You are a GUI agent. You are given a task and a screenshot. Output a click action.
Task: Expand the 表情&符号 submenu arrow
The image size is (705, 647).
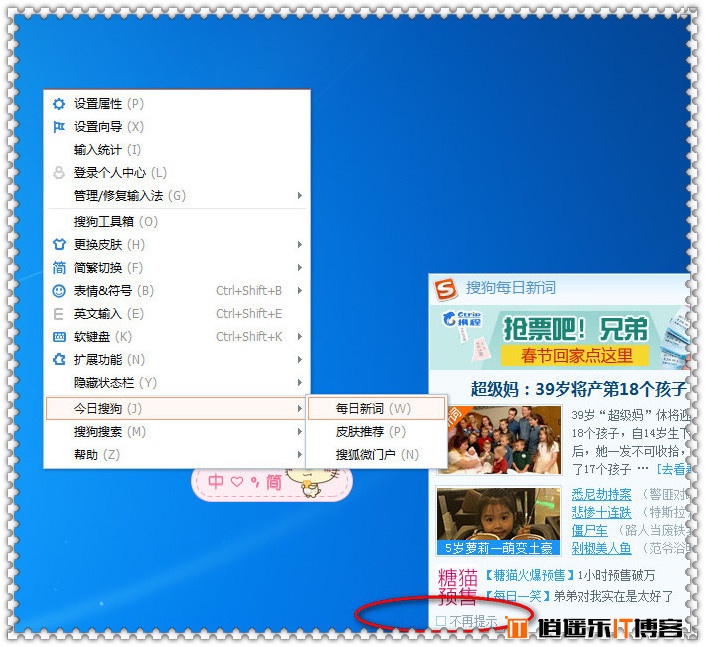tap(299, 290)
